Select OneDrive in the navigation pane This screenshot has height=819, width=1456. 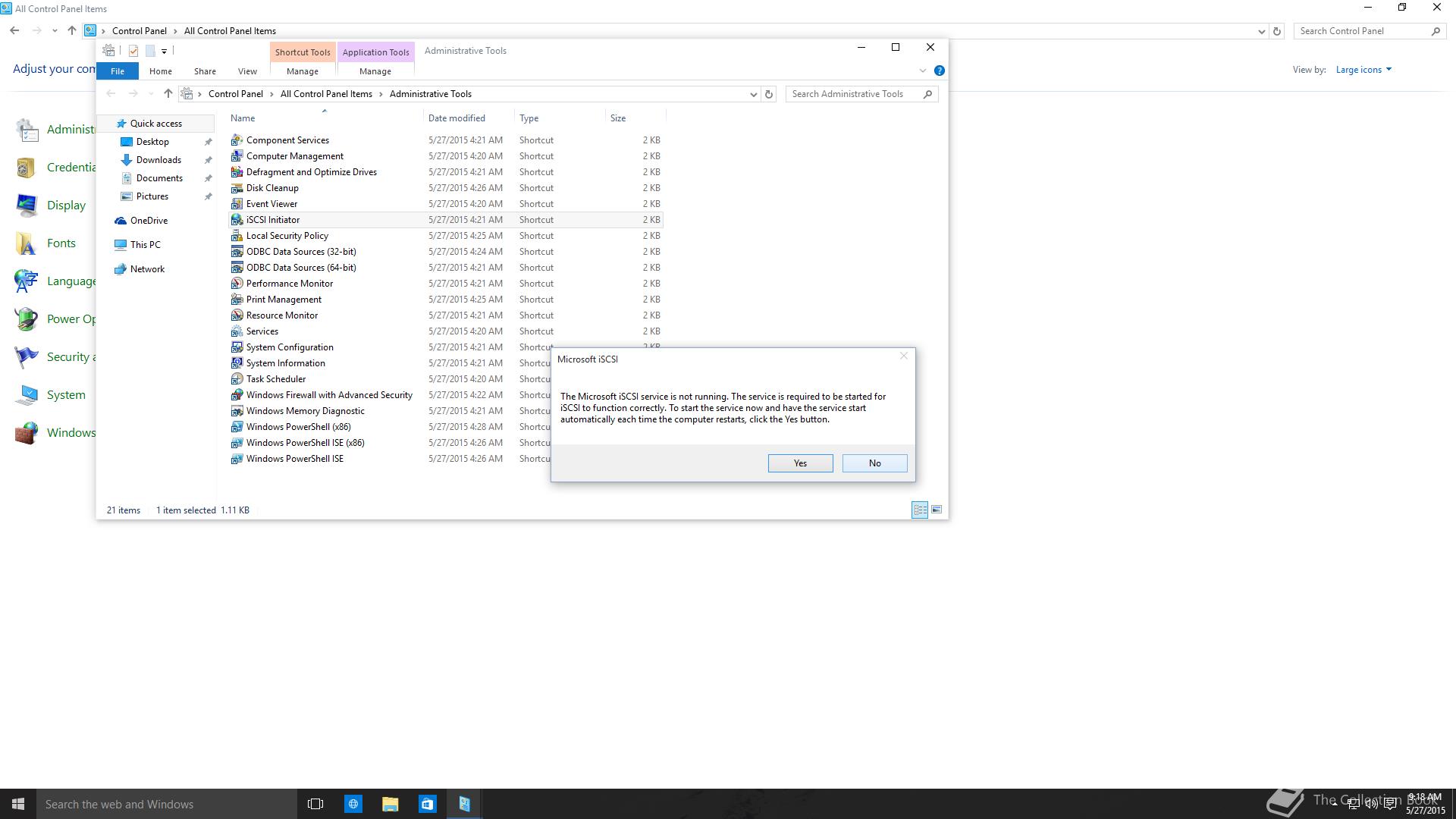tap(149, 221)
